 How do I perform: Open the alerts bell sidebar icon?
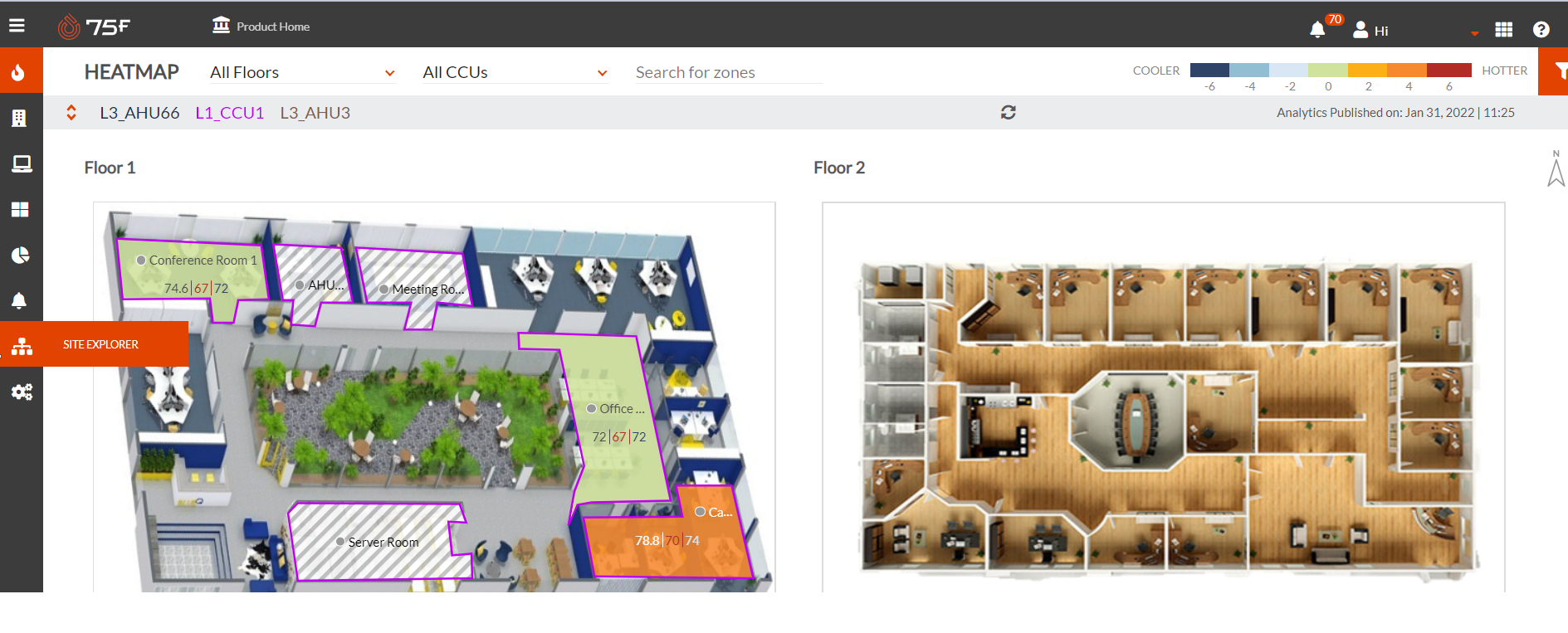tap(19, 300)
